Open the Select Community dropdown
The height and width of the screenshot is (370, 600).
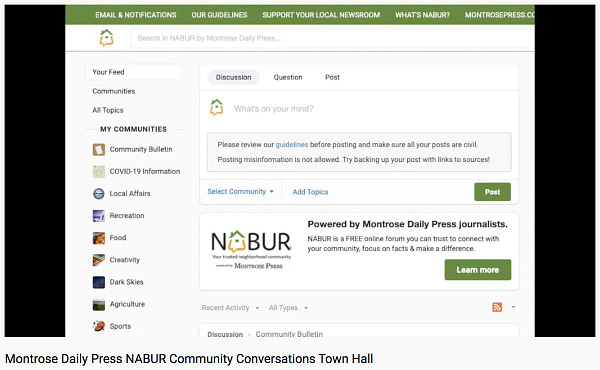point(240,191)
